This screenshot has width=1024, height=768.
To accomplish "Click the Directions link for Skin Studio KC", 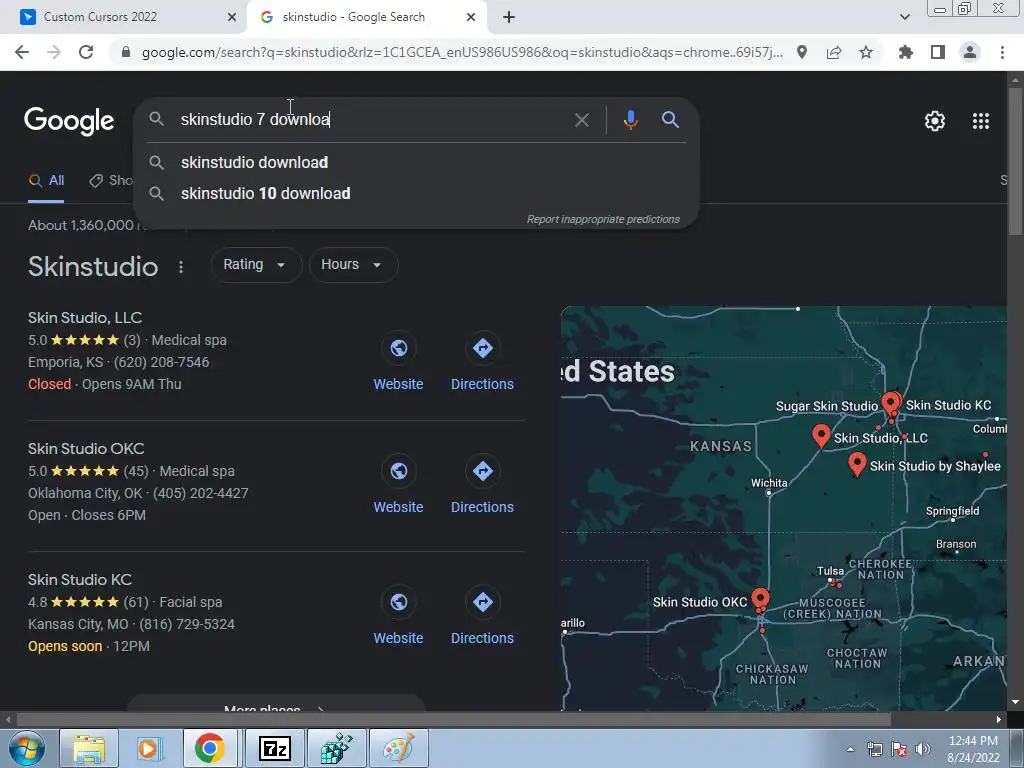I will point(483,638).
